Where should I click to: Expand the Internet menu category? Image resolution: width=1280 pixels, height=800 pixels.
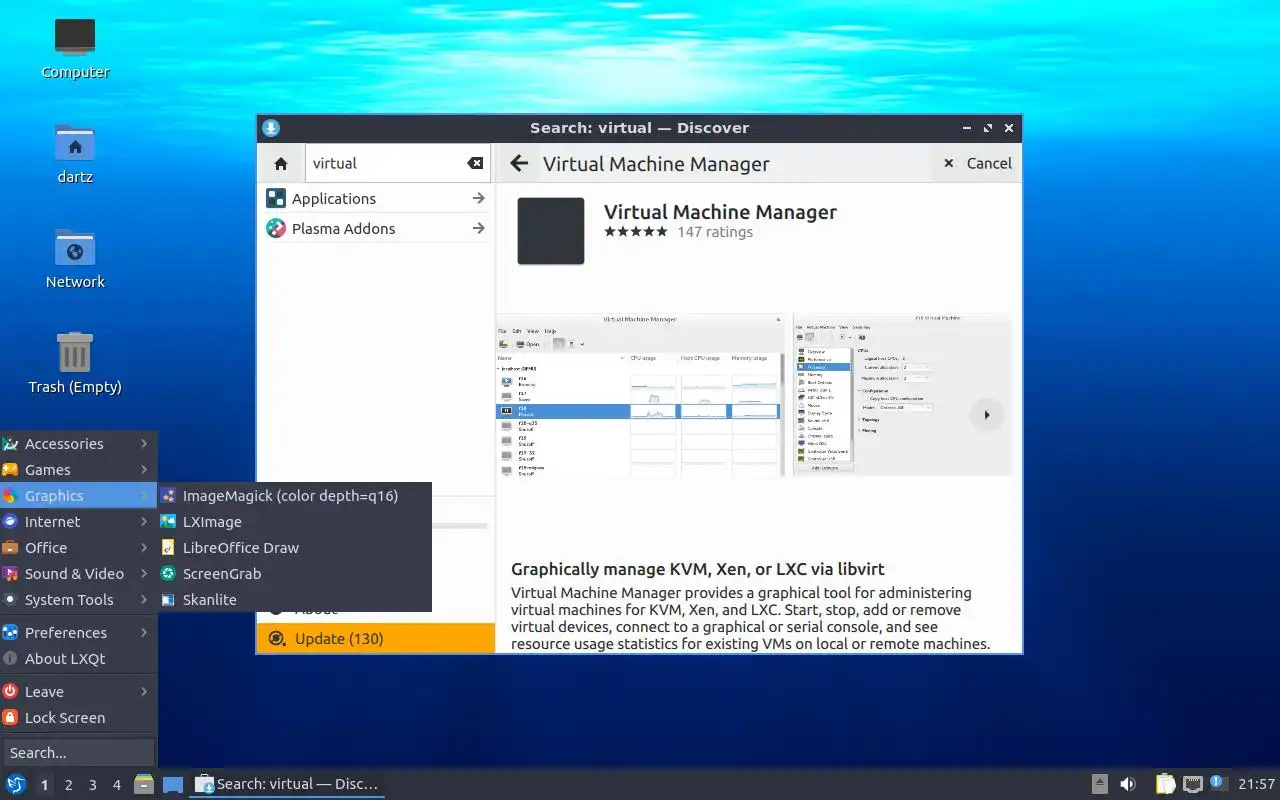(x=78, y=522)
